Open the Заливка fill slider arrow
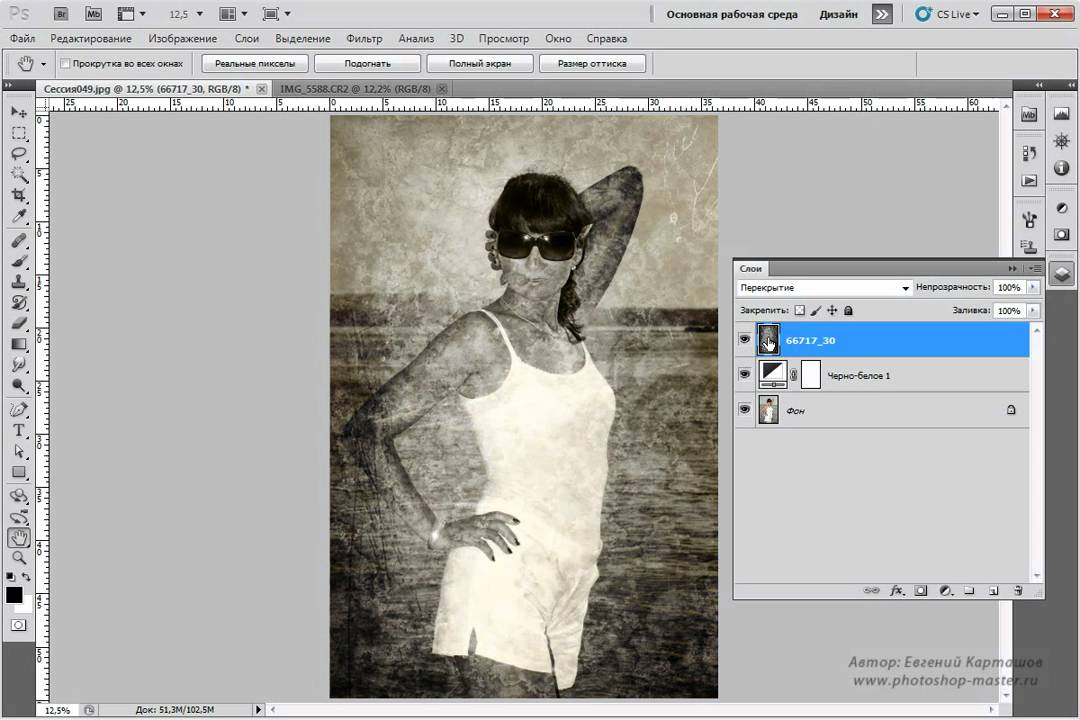 [x=1032, y=311]
